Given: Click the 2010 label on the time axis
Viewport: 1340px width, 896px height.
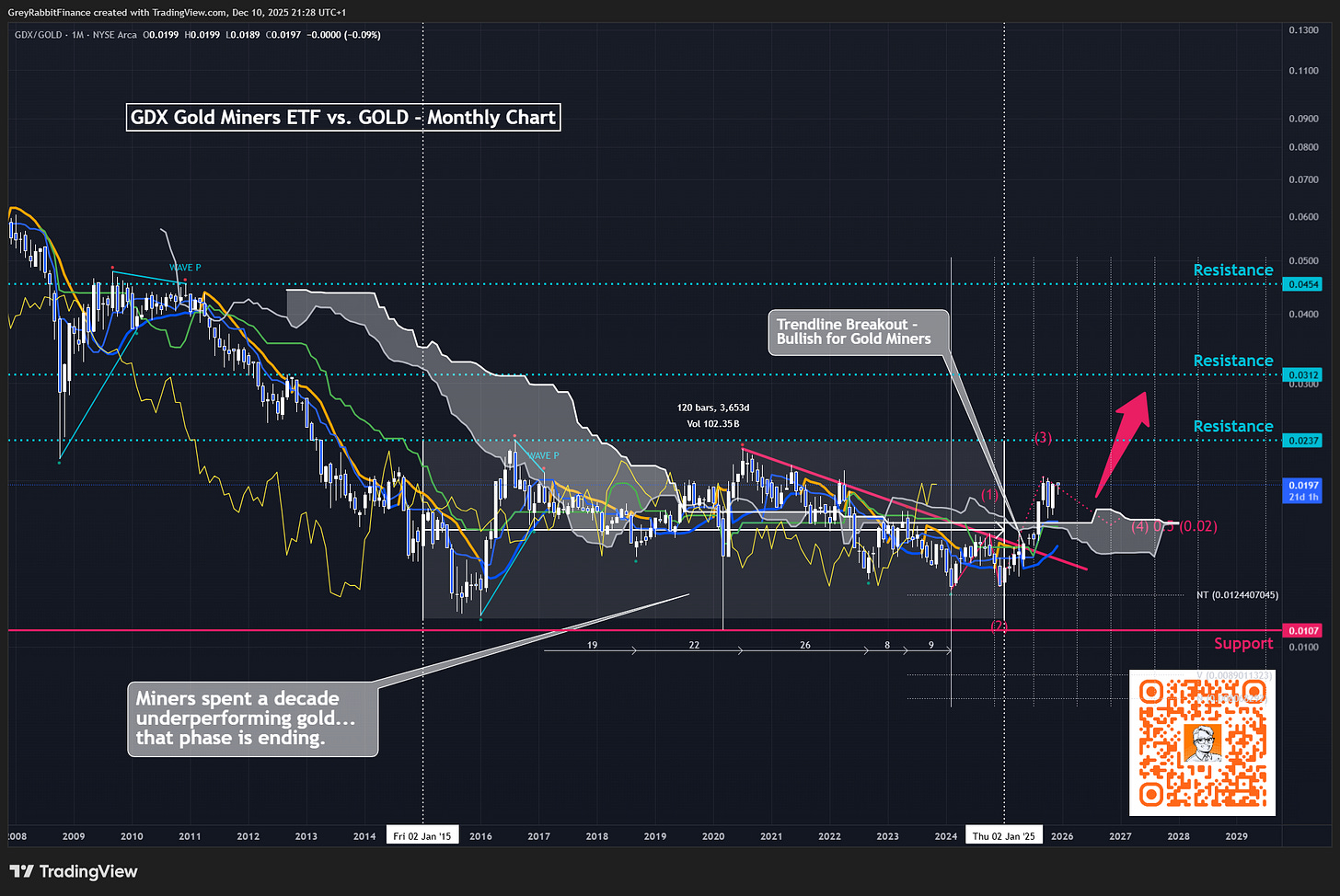Looking at the screenshot, I should click(x=132, y=836).
